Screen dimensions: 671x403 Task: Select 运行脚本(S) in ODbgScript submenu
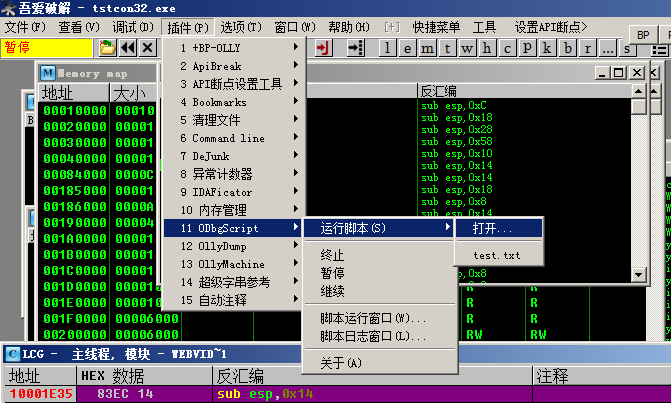tap(379, 228)
